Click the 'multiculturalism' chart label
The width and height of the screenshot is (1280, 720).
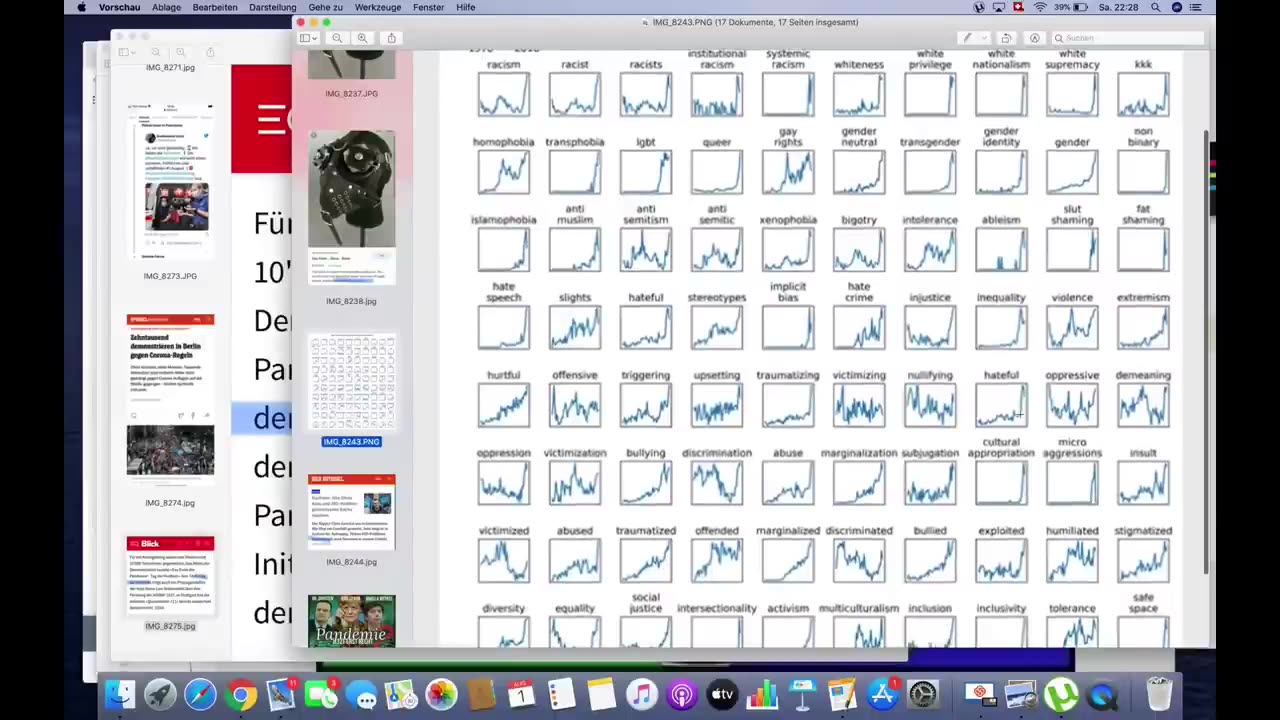coord(858,608)
